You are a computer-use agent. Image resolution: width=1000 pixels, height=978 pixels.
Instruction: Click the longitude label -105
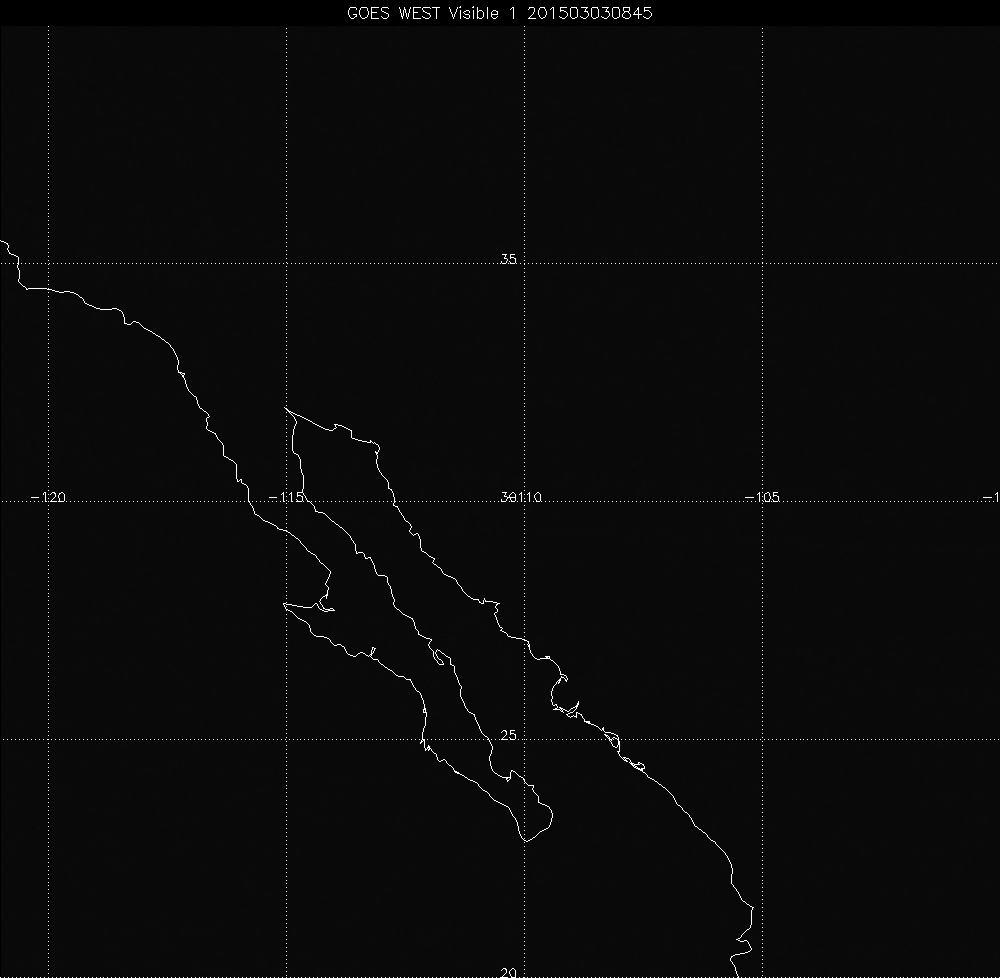coord(762,497)
